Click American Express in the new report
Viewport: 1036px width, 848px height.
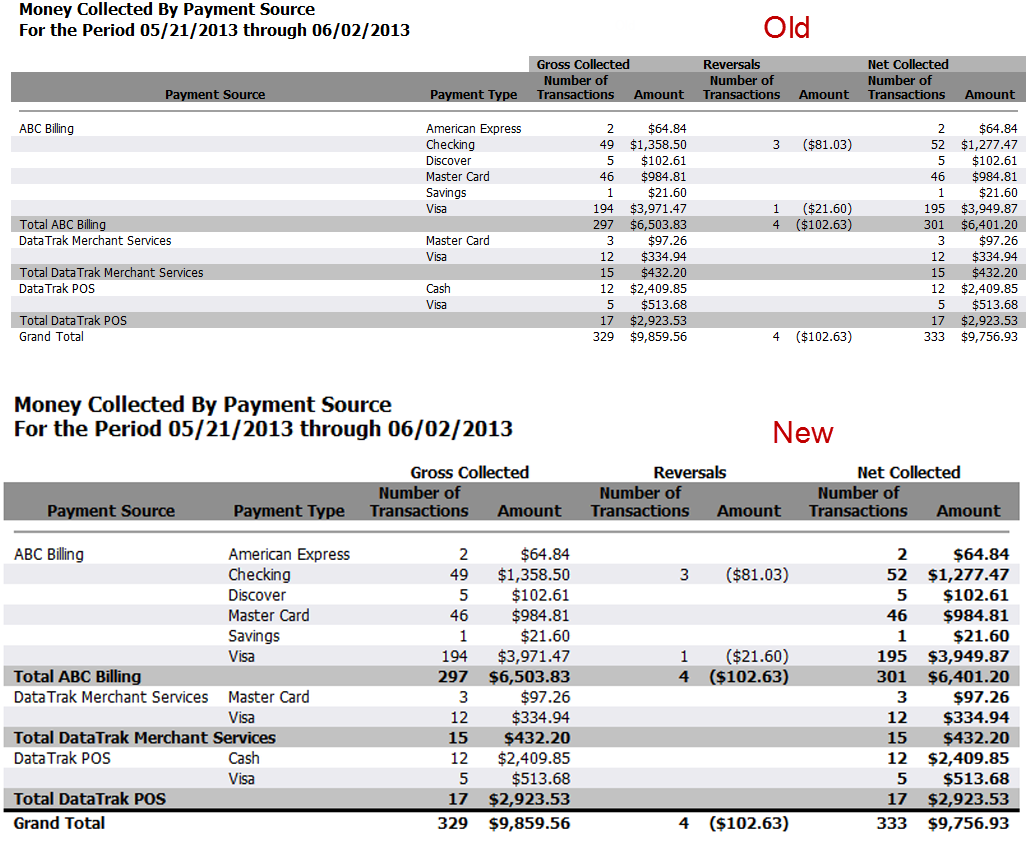click(x=289, y=554)
